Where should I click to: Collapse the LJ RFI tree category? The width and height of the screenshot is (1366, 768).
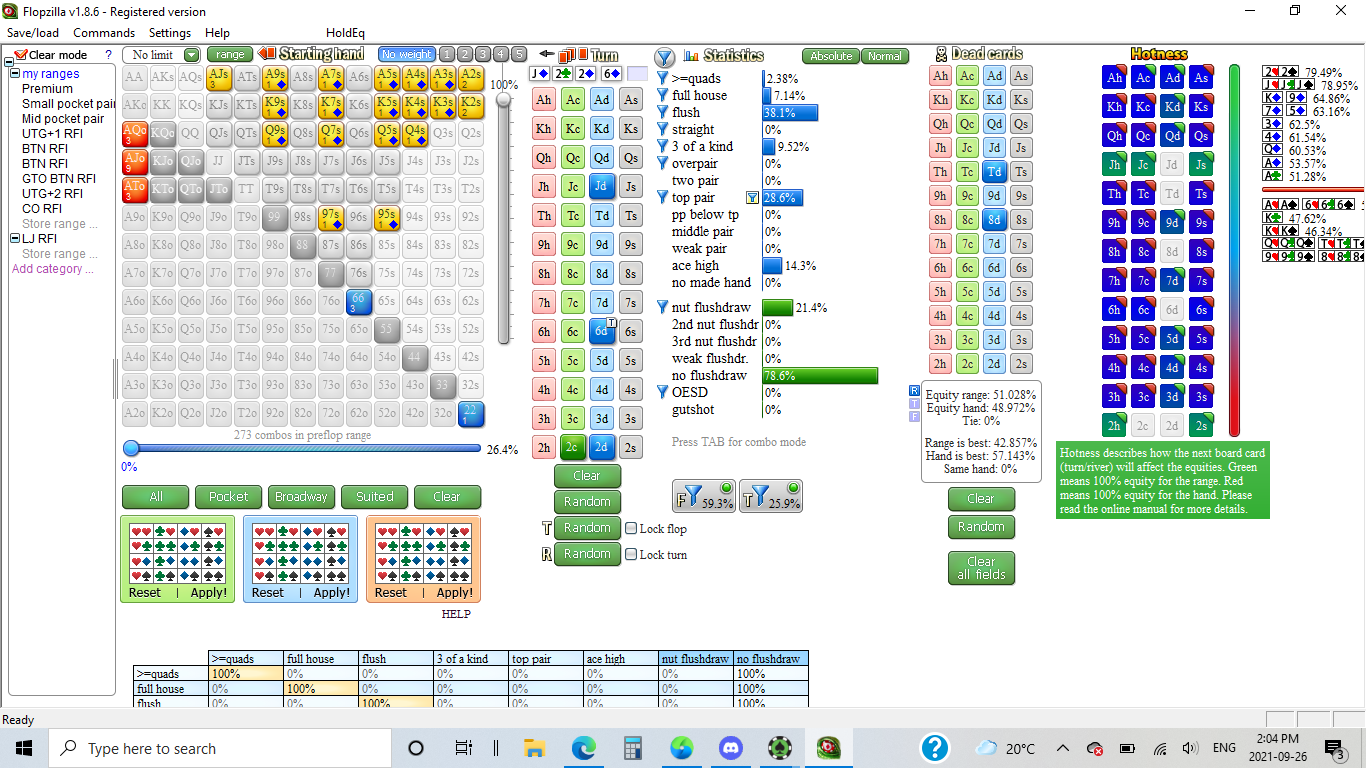click(x=15, y=239)
